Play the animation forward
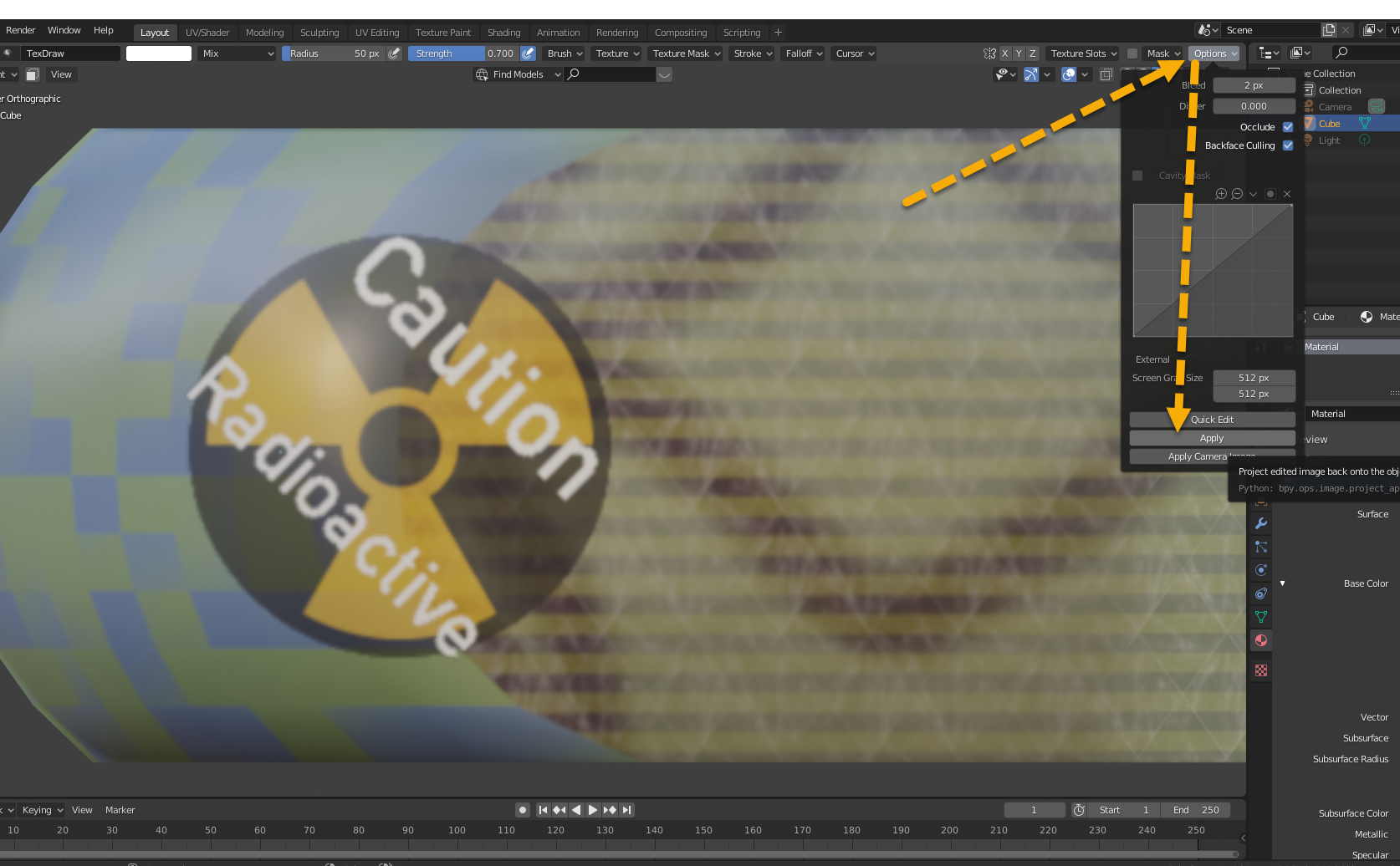The width and height of the screenshot is (1400, 866). click(593, 810)
